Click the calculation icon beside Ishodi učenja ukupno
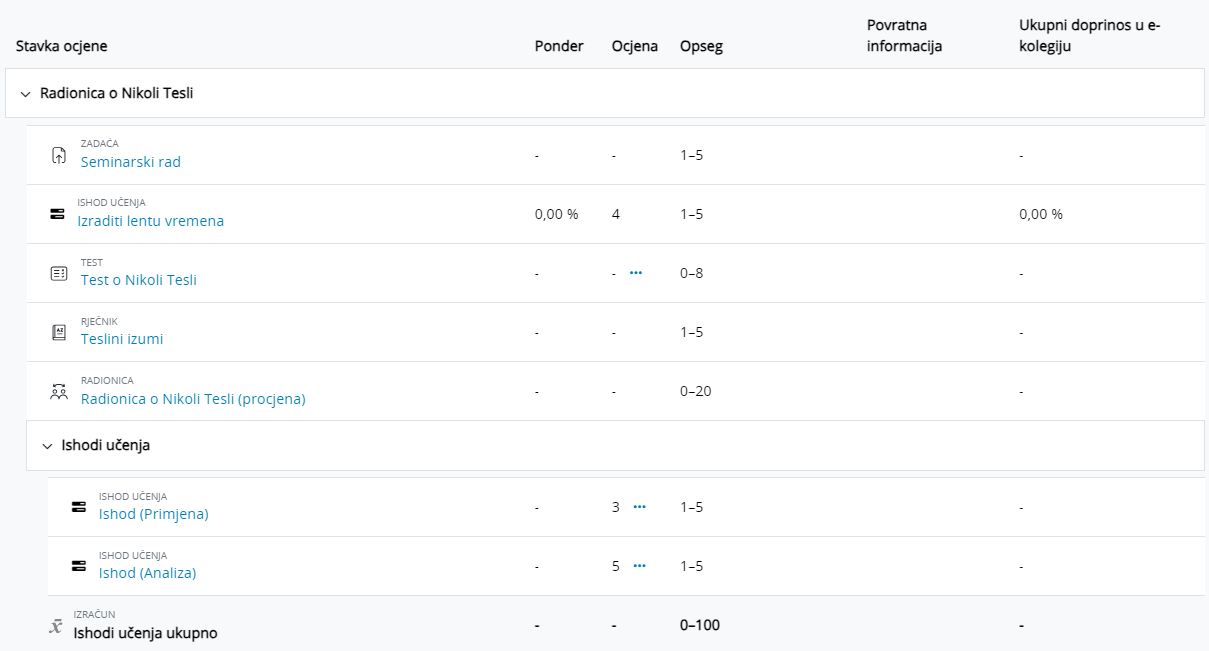This screenshot has height=651, width=1209. pyautogui.click(x=57, y=625)
